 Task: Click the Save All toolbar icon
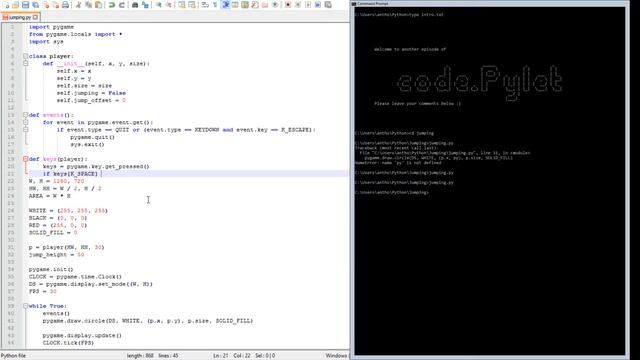(36, 5)
